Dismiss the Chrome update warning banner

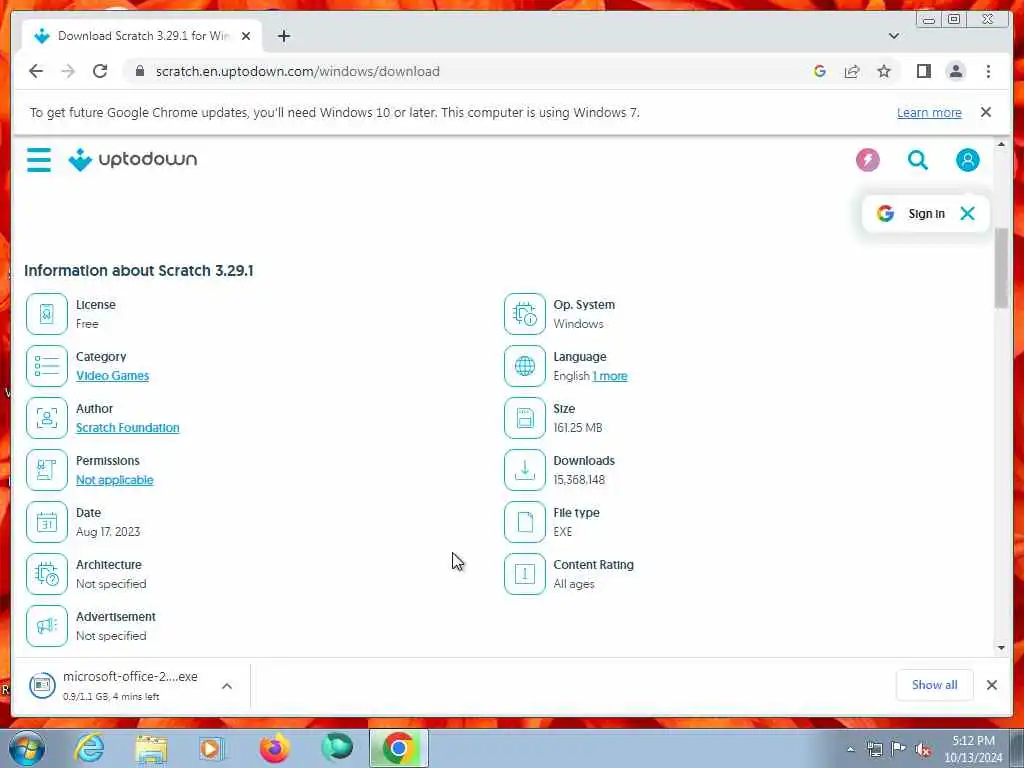(x=985, y=112)
